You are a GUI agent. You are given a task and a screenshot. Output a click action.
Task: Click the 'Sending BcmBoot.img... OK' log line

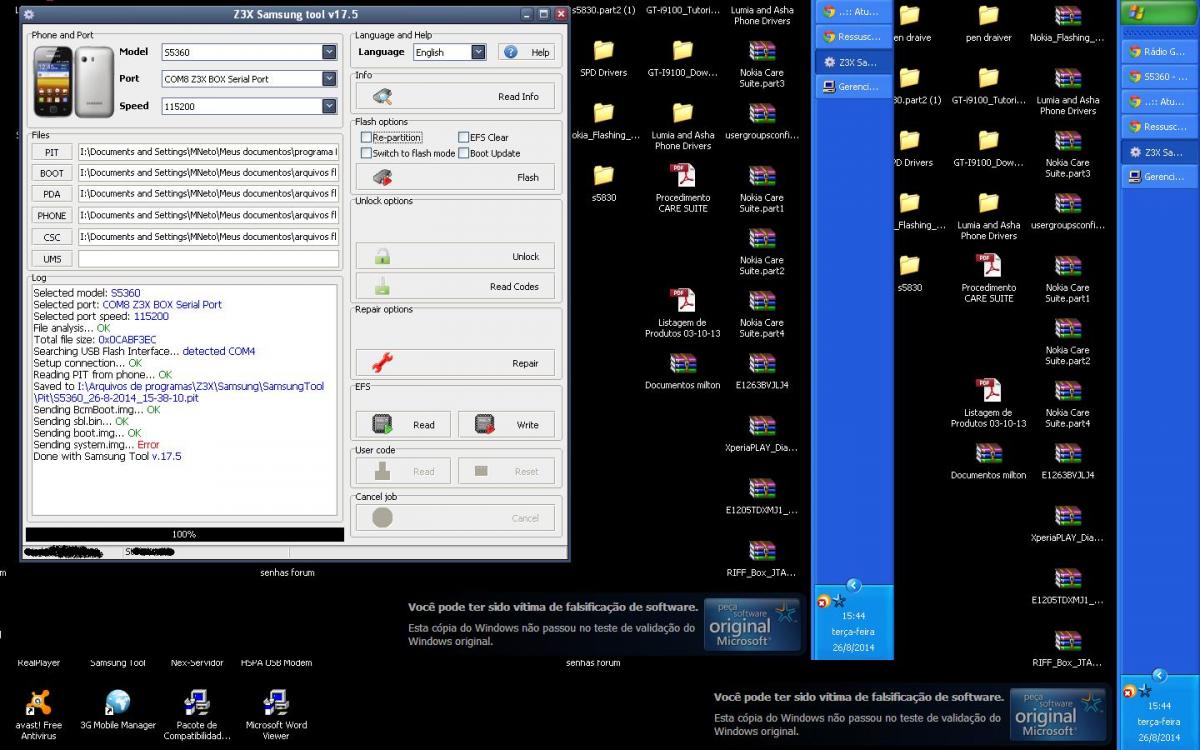[x=97, y=410]
